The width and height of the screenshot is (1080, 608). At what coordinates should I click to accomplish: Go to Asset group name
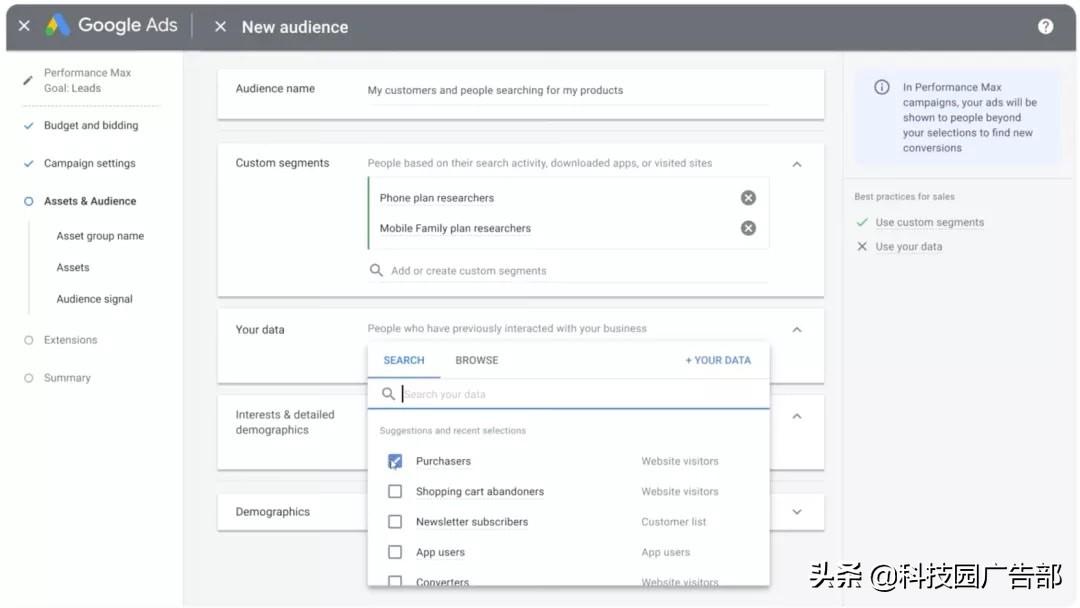[x=100, y=236]
